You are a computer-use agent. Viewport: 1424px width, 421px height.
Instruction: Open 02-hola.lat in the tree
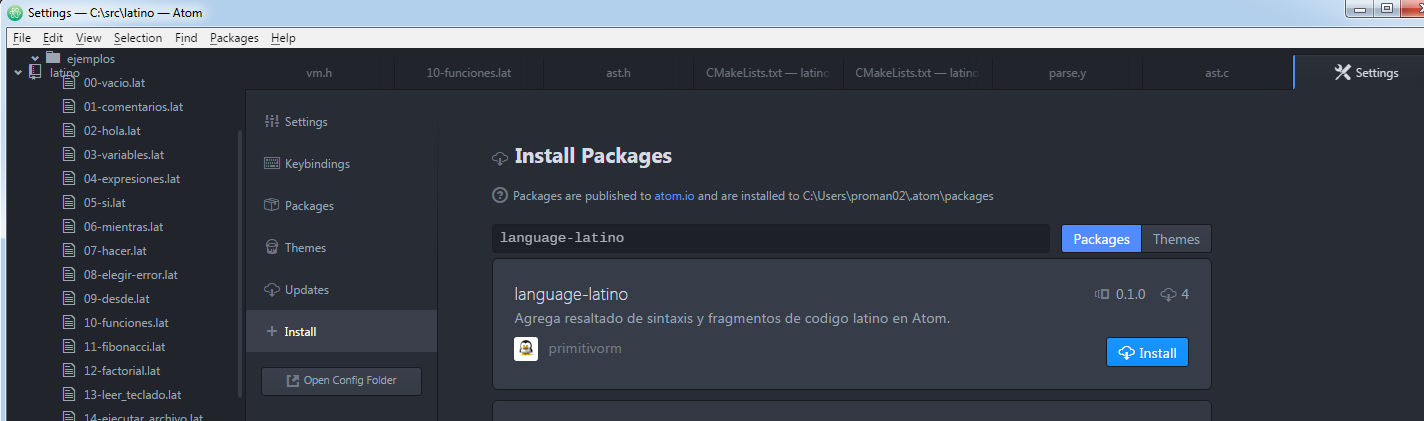tap(112, 131)
